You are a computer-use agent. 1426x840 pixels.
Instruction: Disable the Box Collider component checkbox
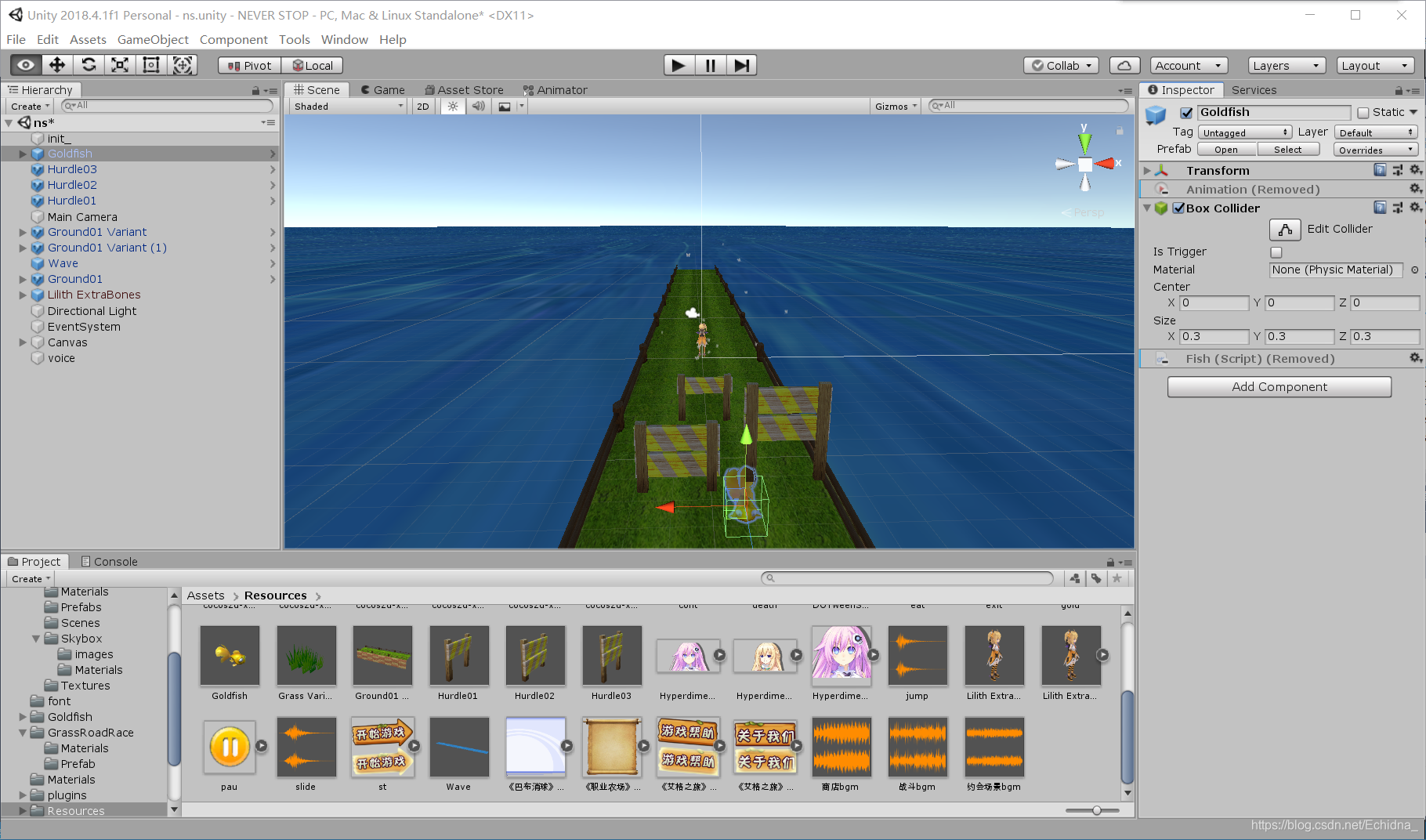[1178, 208]
